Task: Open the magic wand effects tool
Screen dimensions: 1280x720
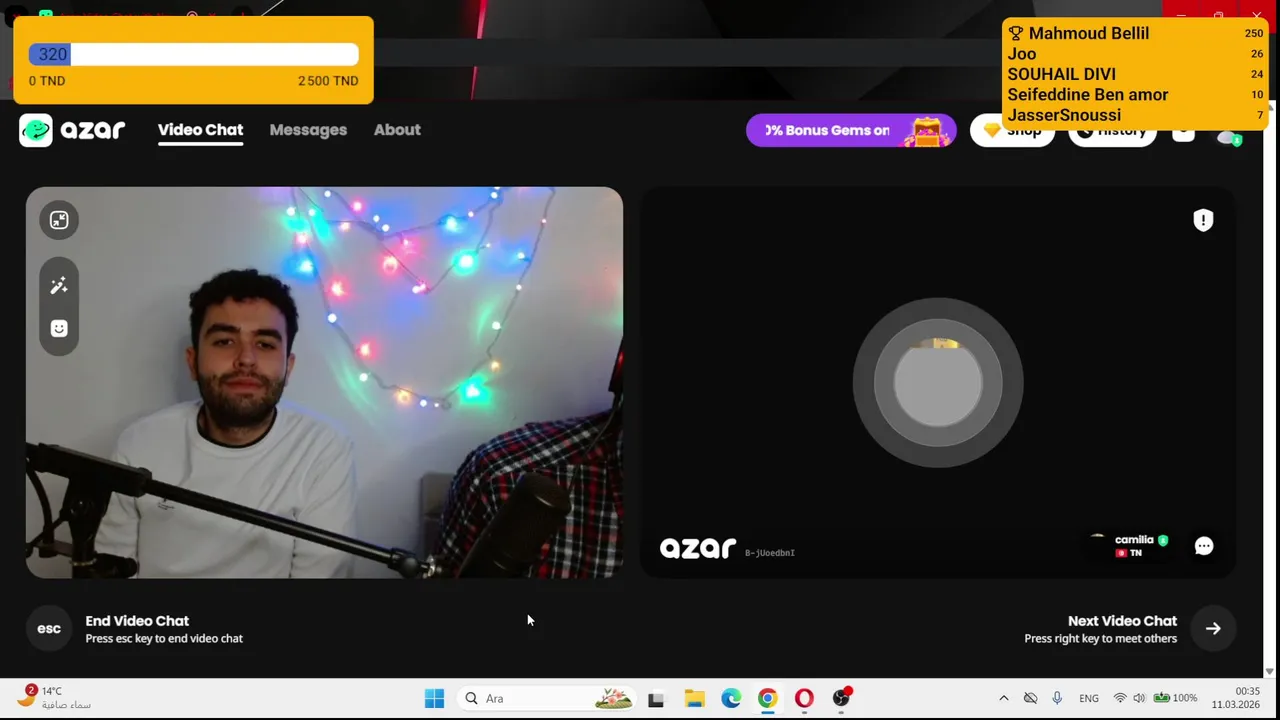Action: click(x=59, y=286)
